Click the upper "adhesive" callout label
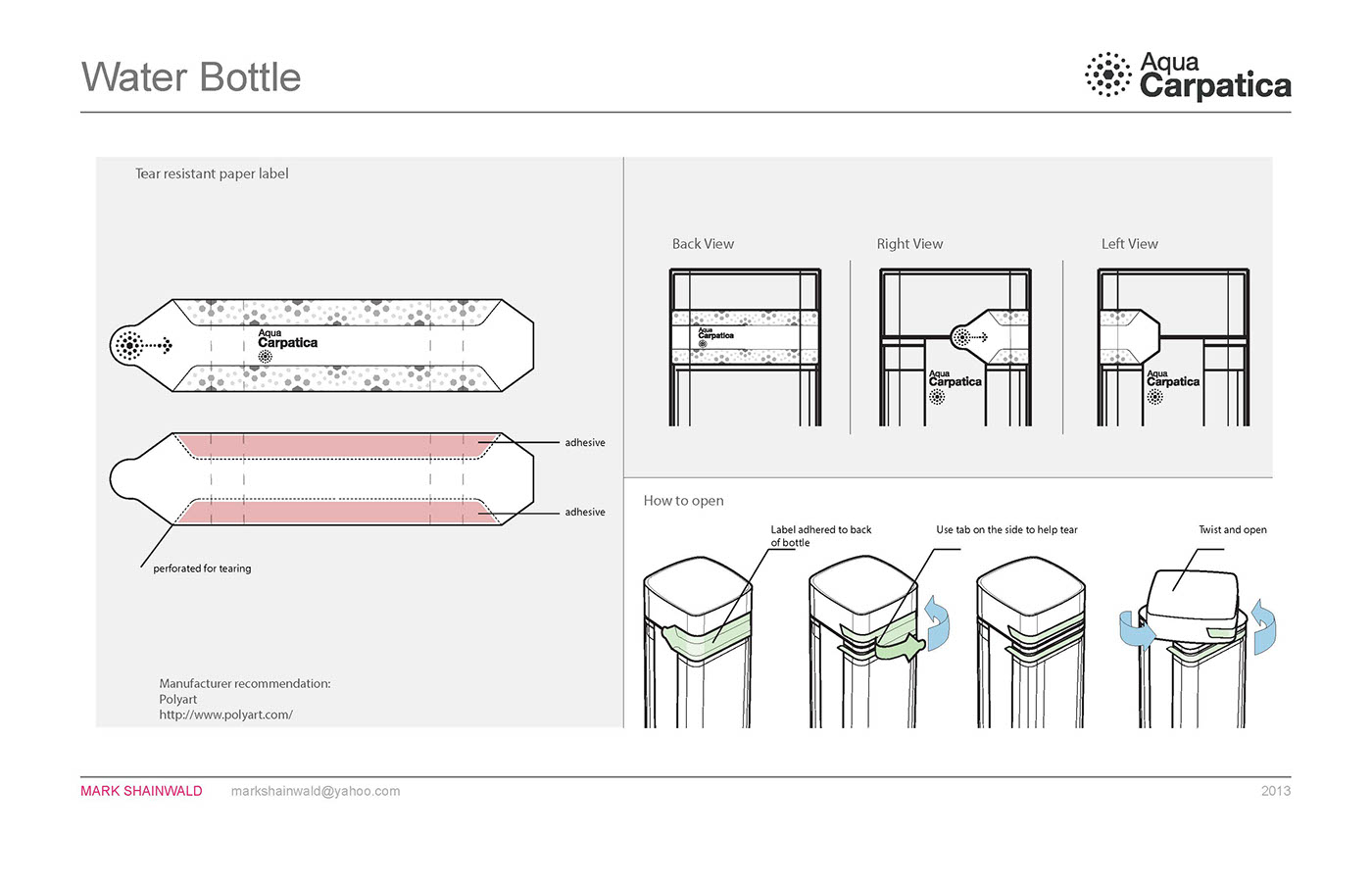The image size is (1372, 888). click(x=585, y=443)
